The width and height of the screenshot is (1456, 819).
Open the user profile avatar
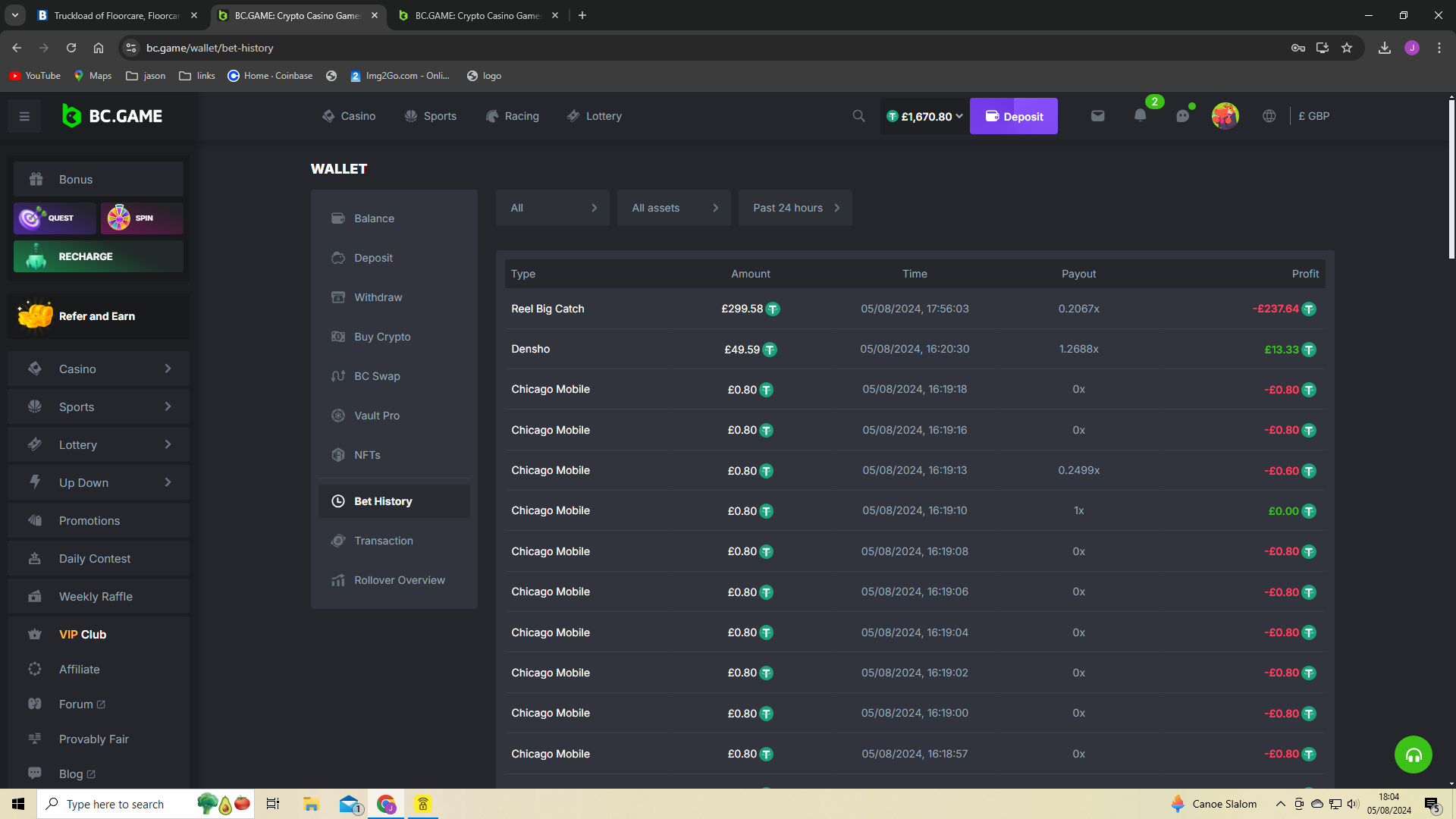click(1225, 116)
